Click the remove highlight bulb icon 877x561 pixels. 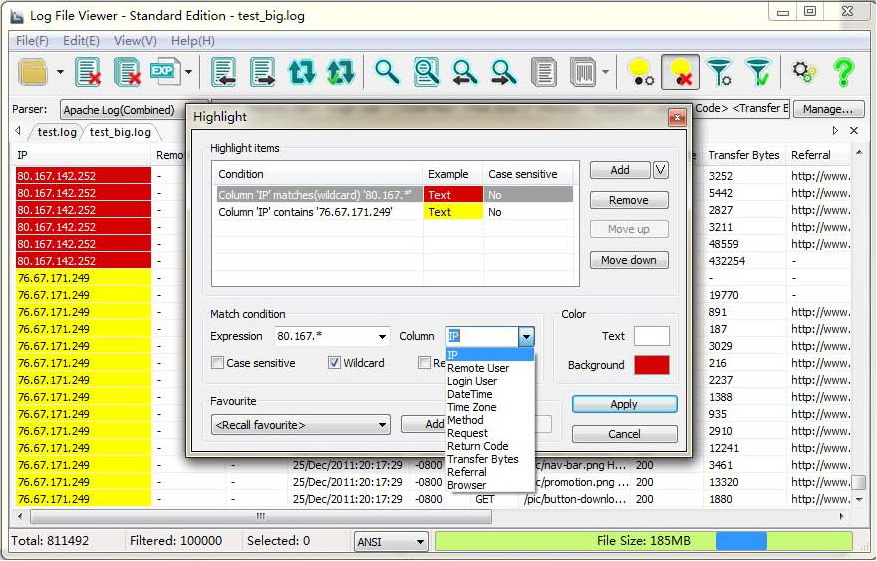[x=680, y=72]
